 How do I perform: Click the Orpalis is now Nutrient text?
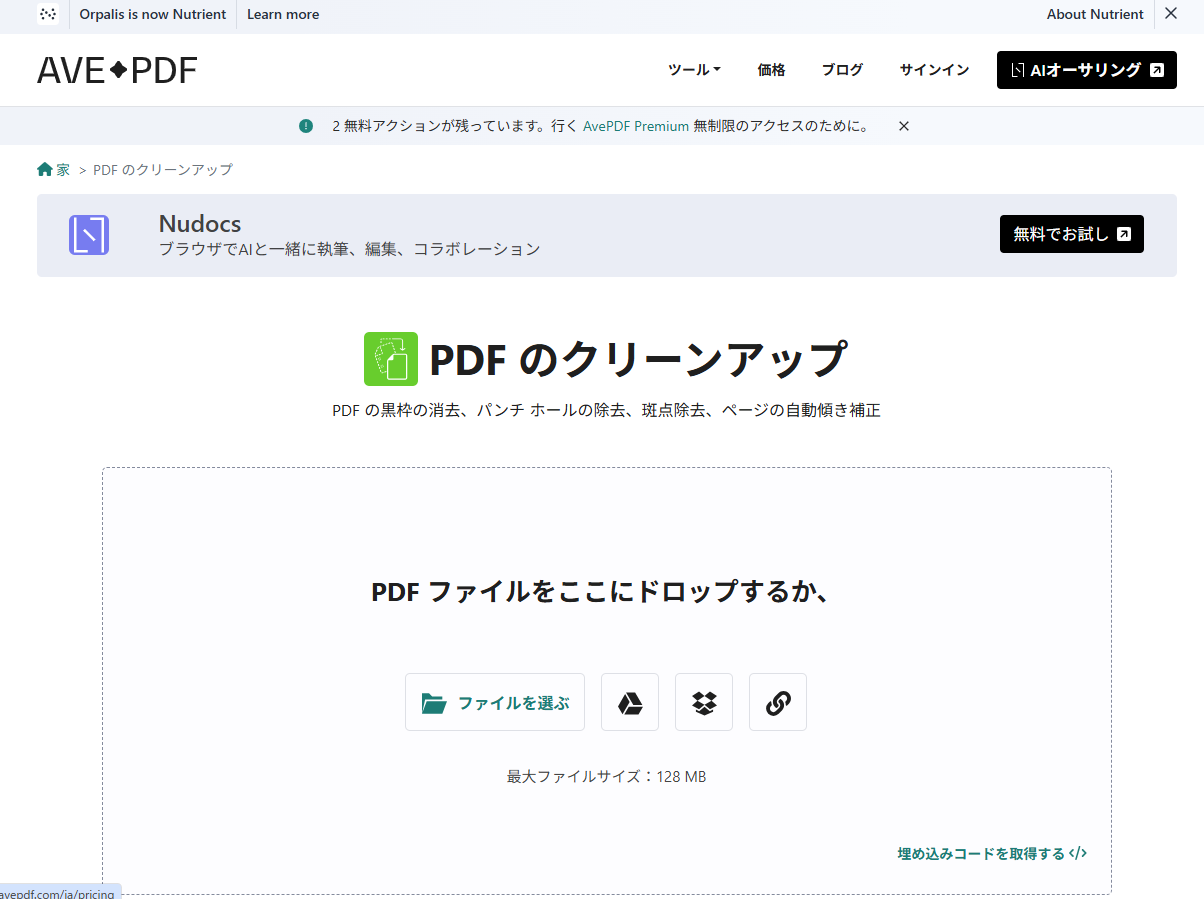coord(153,14)
